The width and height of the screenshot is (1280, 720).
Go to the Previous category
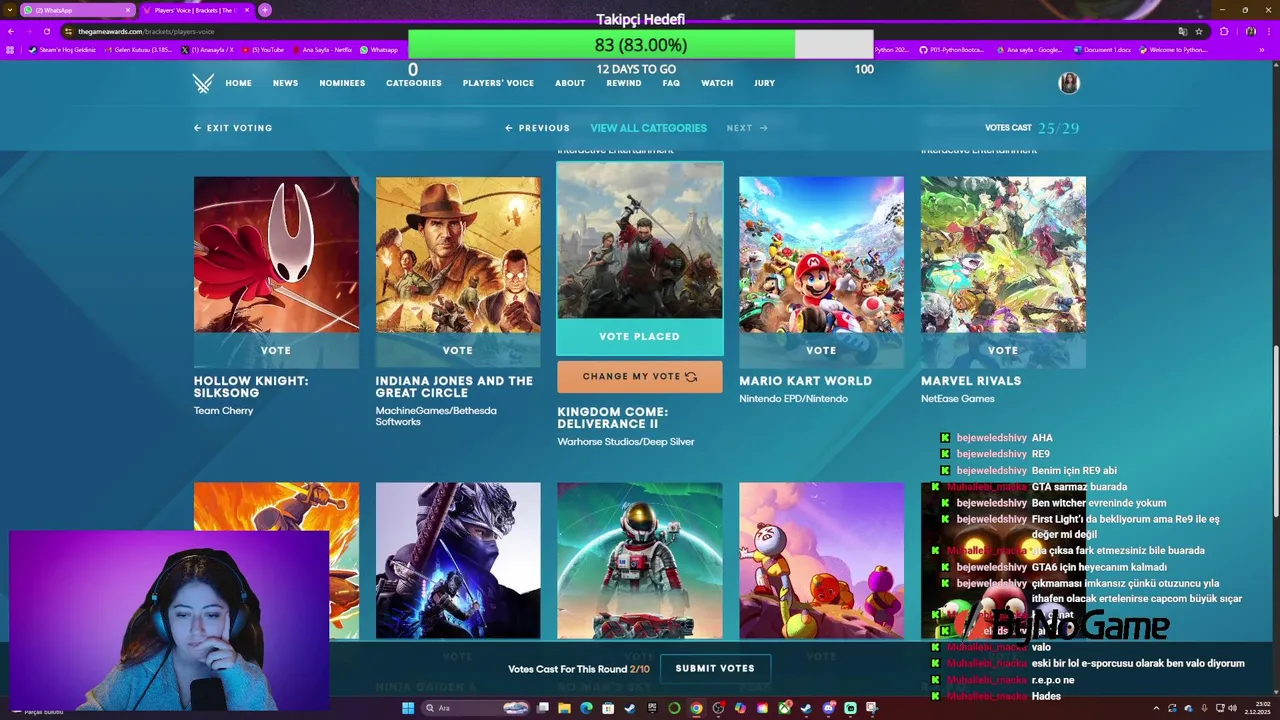[538, 128]
